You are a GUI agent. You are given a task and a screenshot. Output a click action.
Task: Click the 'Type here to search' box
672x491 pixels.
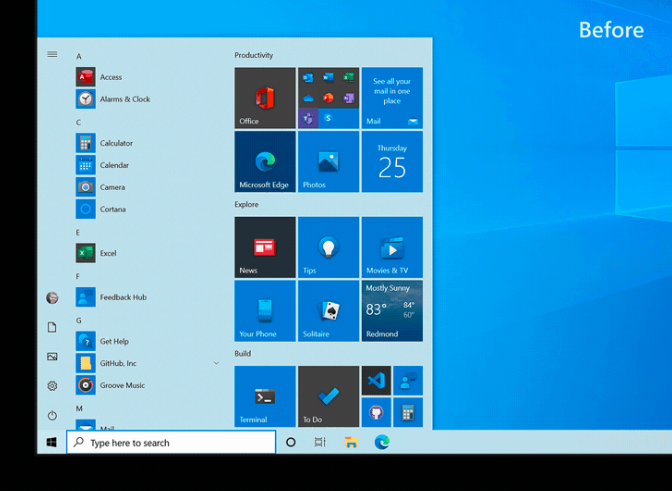[171, 442]
